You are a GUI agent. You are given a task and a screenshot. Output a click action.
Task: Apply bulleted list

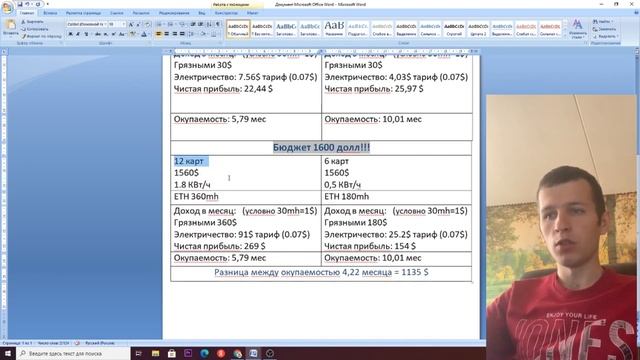160,24
